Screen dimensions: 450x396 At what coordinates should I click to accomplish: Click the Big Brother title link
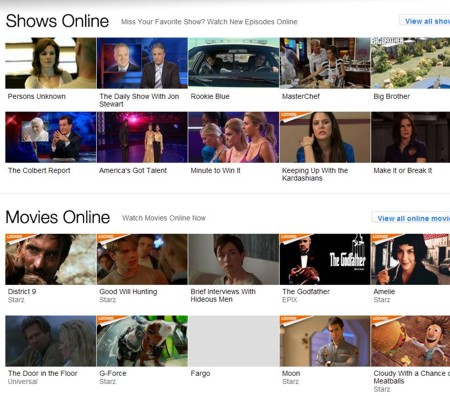click(392, 96)
